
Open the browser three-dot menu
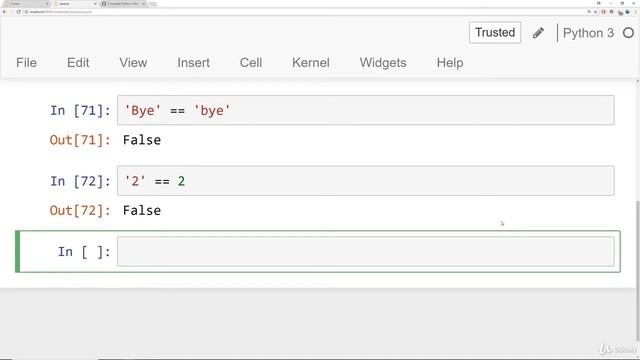[x=636, y=12]
